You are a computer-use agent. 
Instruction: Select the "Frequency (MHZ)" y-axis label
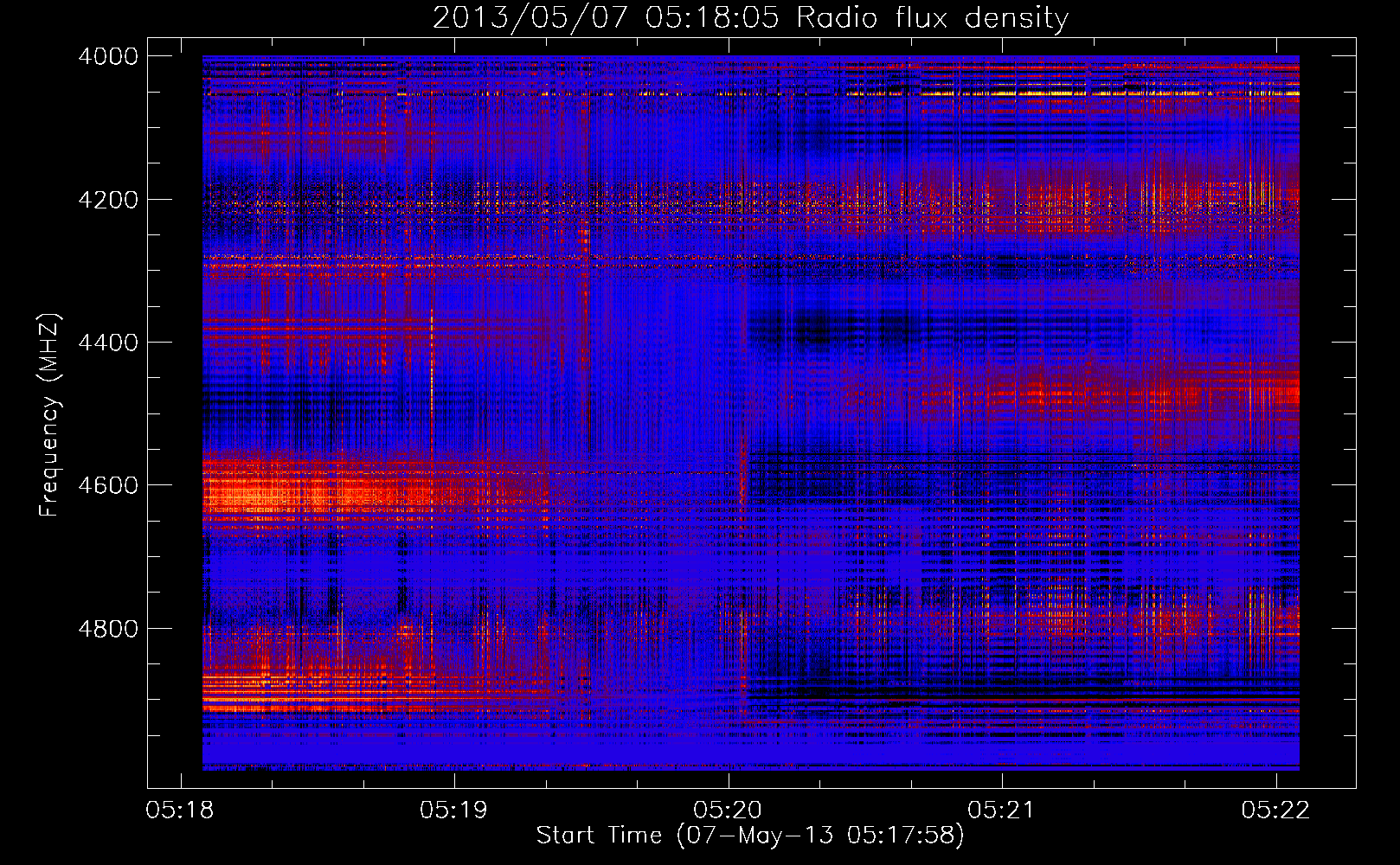(x=49, y=415)
